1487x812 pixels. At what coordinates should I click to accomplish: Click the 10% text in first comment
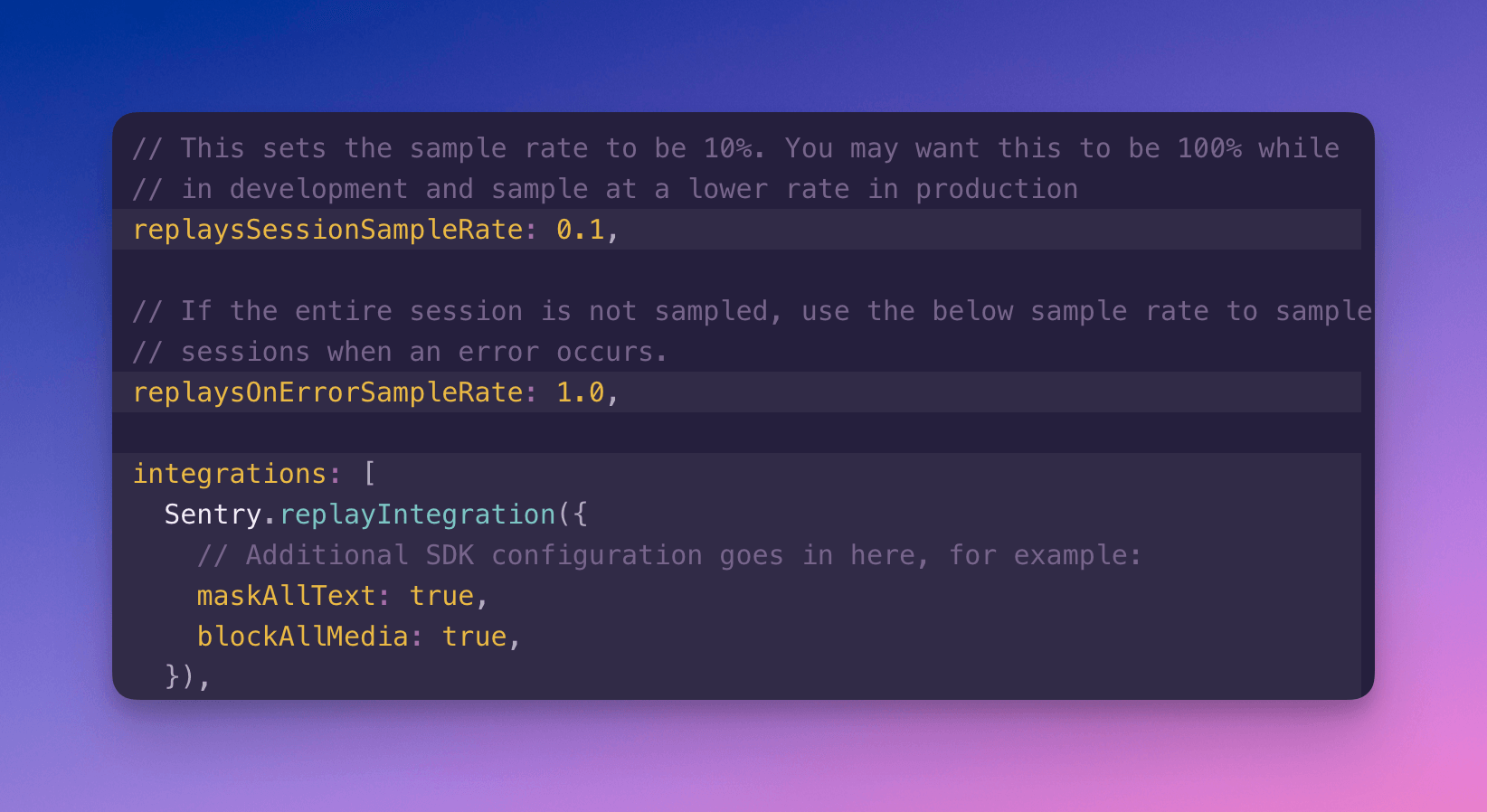[x=728, y=148]
